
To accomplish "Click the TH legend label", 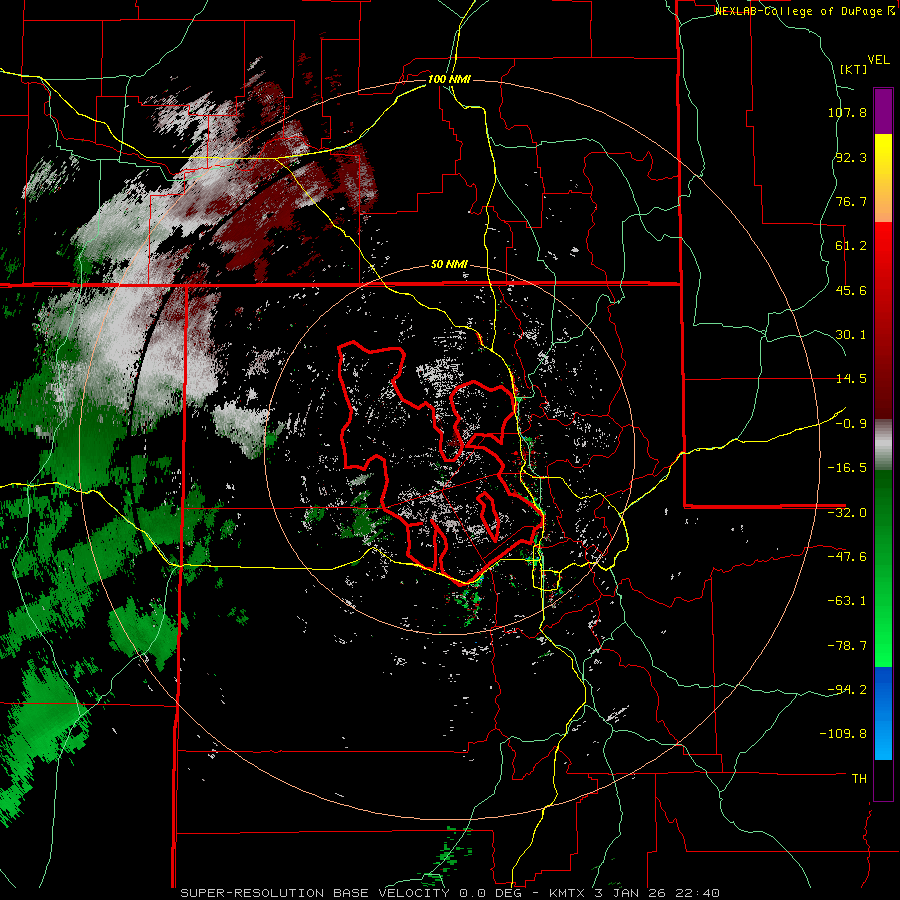I will click(x=859, y=779).
